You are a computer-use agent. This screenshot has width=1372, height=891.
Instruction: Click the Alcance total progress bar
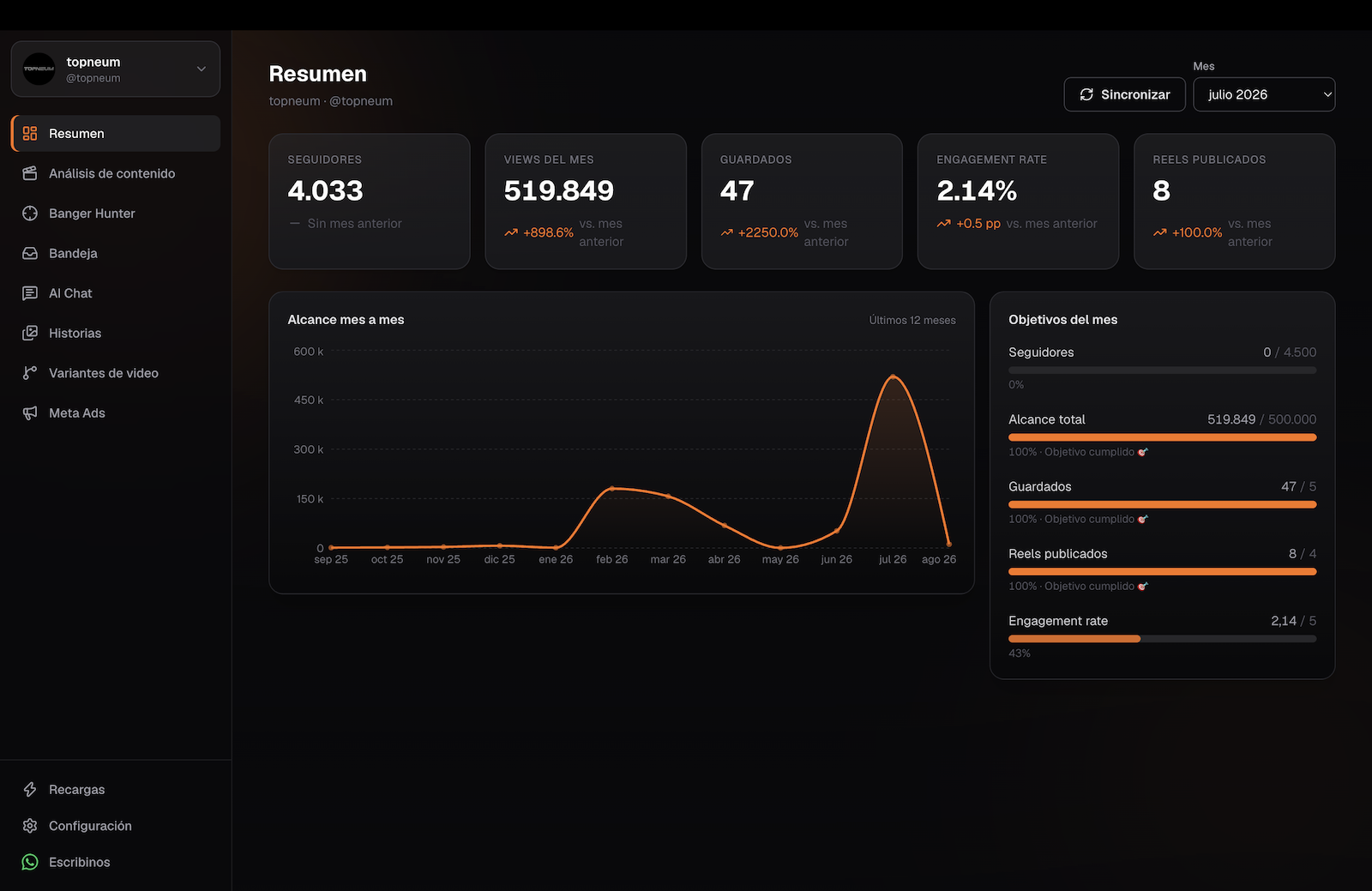point(1162,437)
